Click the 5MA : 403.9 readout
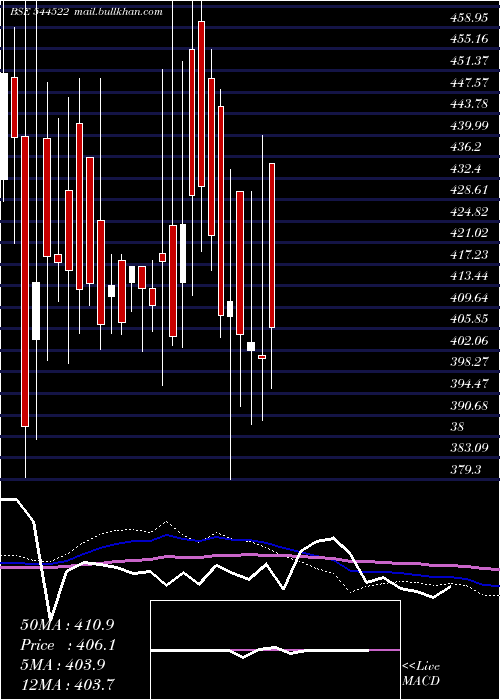 tap(63, 665)
